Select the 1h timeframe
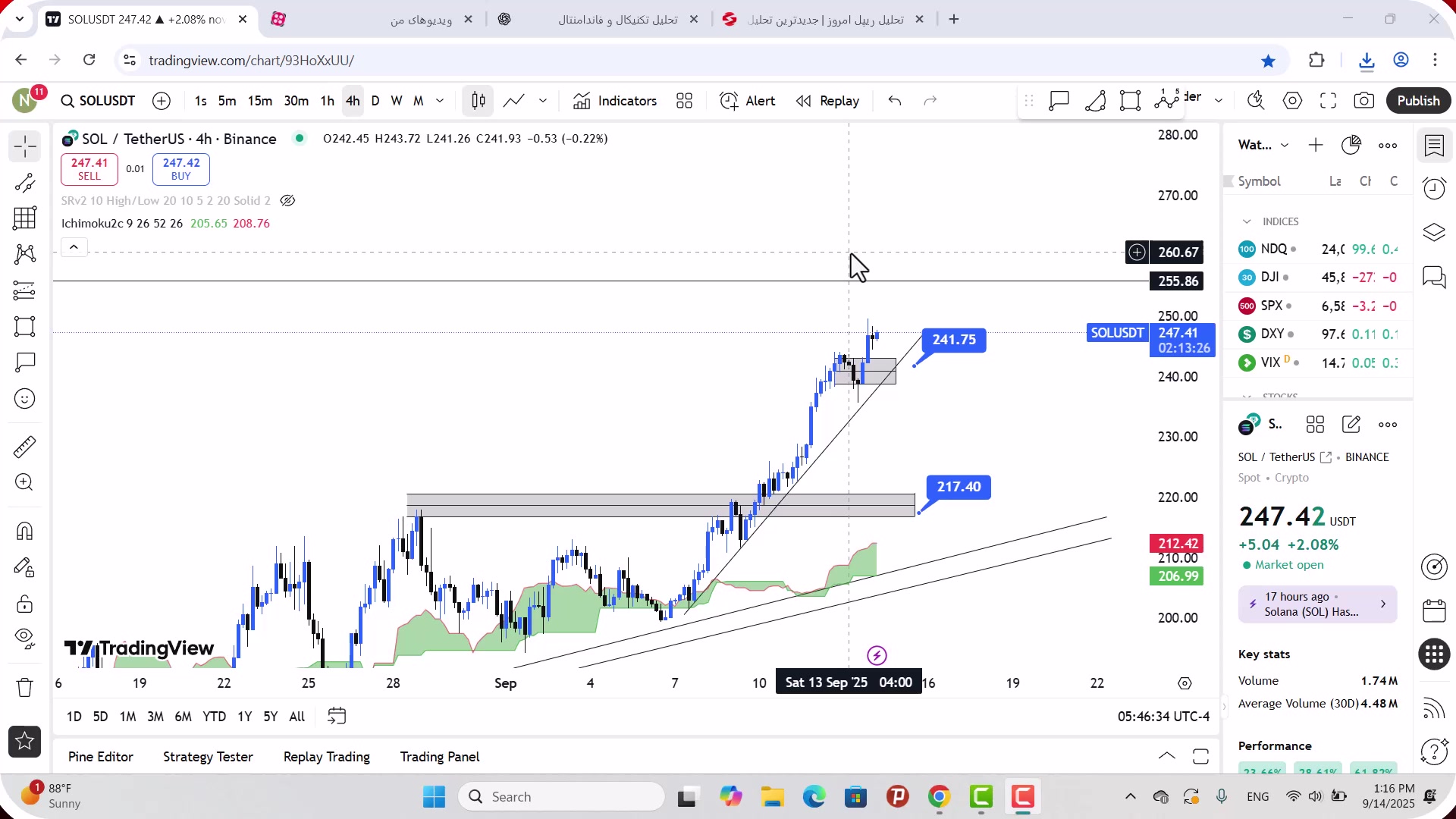This screenshot has width=1456, height=819. pyautogui.click(x=328, y=101)
